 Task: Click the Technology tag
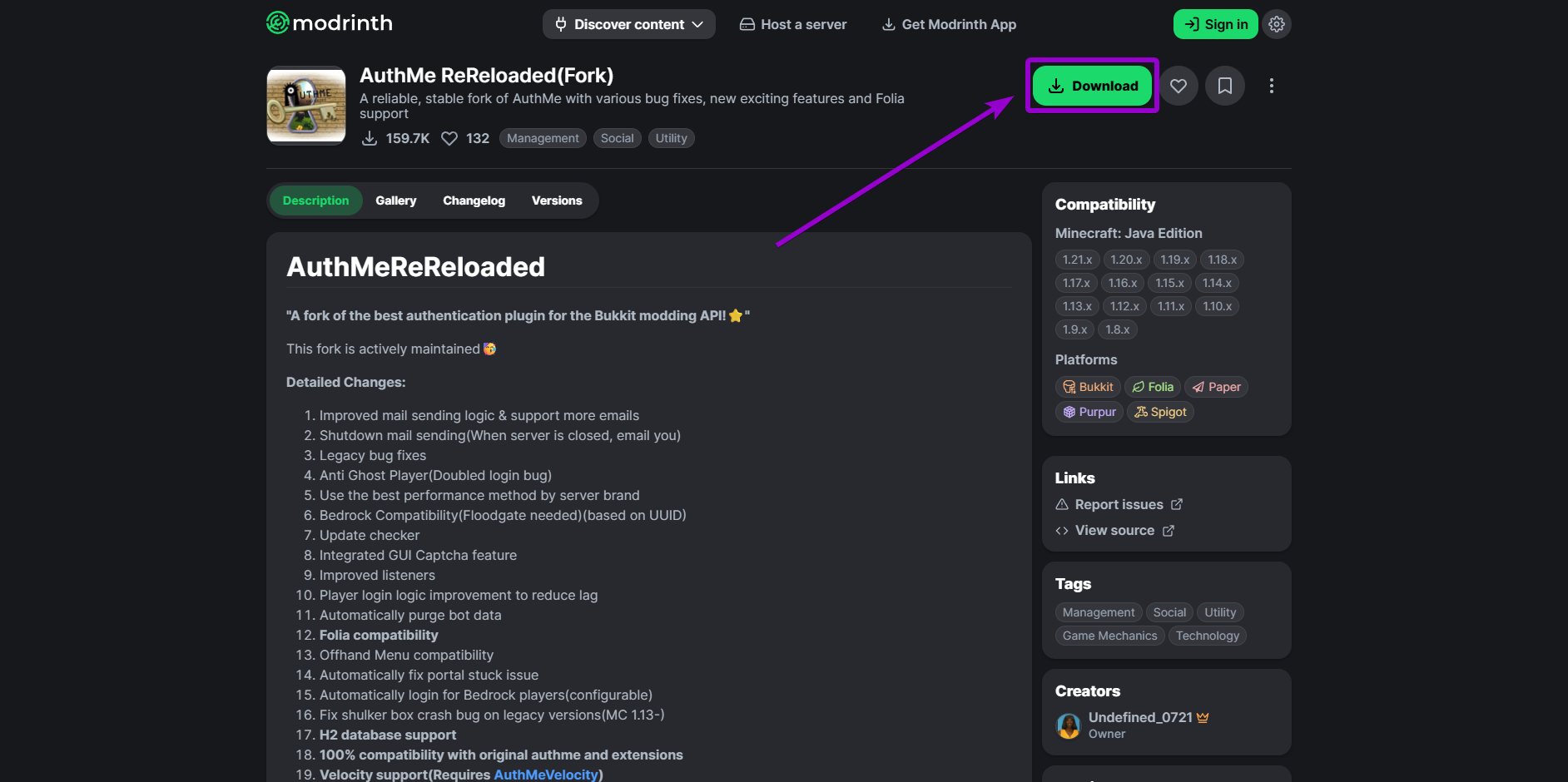[x=1208, y=636]
